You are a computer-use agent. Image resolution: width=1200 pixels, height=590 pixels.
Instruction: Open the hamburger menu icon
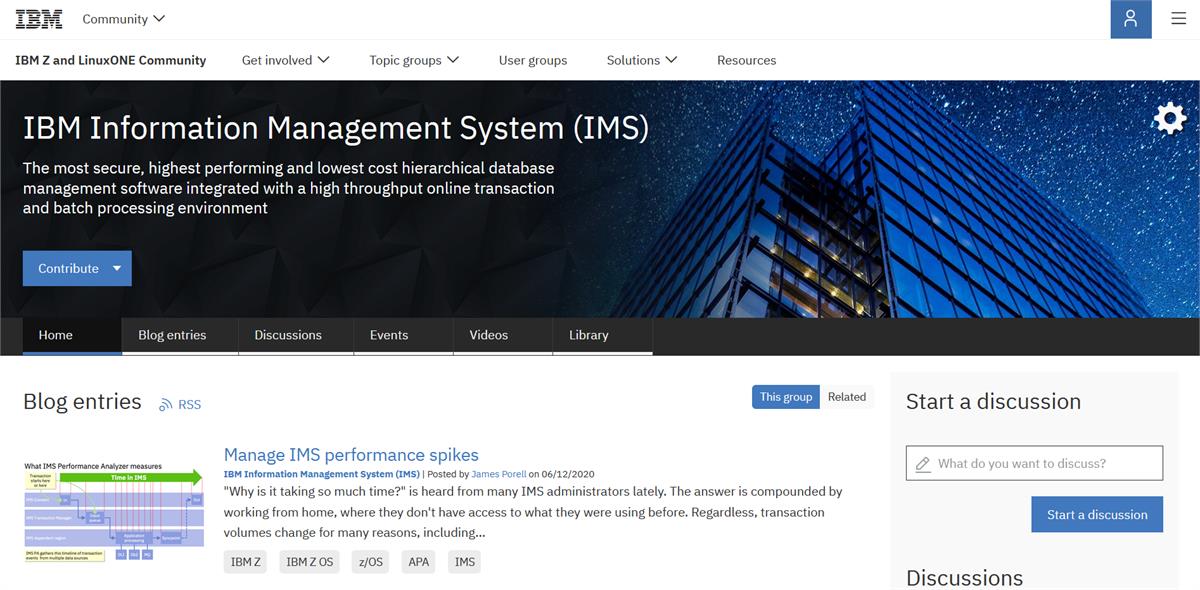click(x=1178, y=19)
